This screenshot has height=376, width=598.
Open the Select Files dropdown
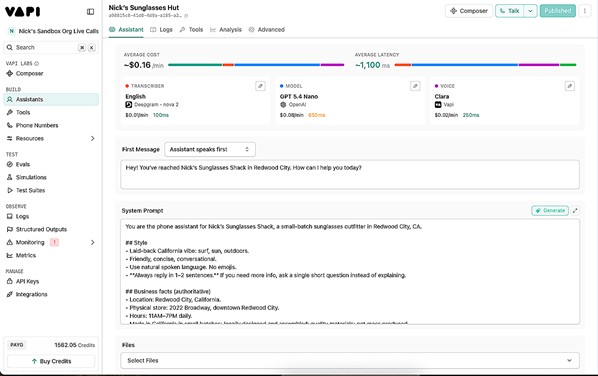(x=350, y=360)
